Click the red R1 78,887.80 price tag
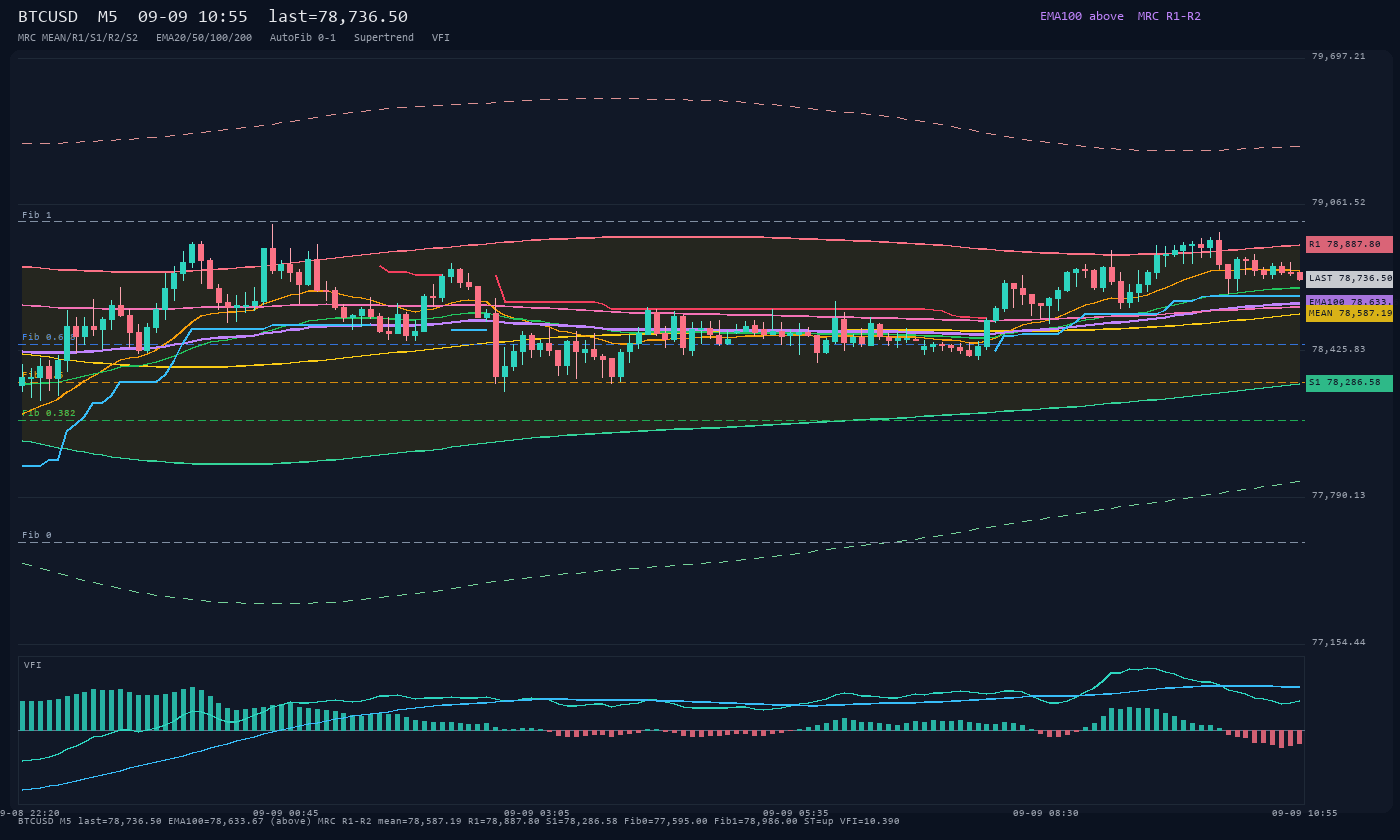 pyautogui.click(x=1349, y=244)
